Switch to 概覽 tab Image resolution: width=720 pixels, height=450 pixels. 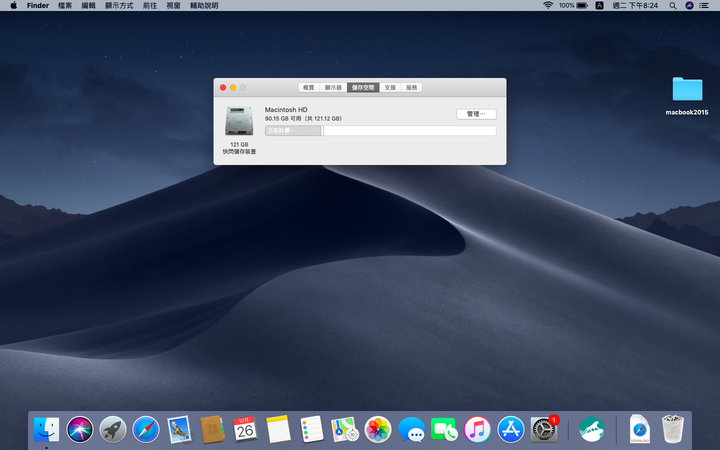(309, 87)
